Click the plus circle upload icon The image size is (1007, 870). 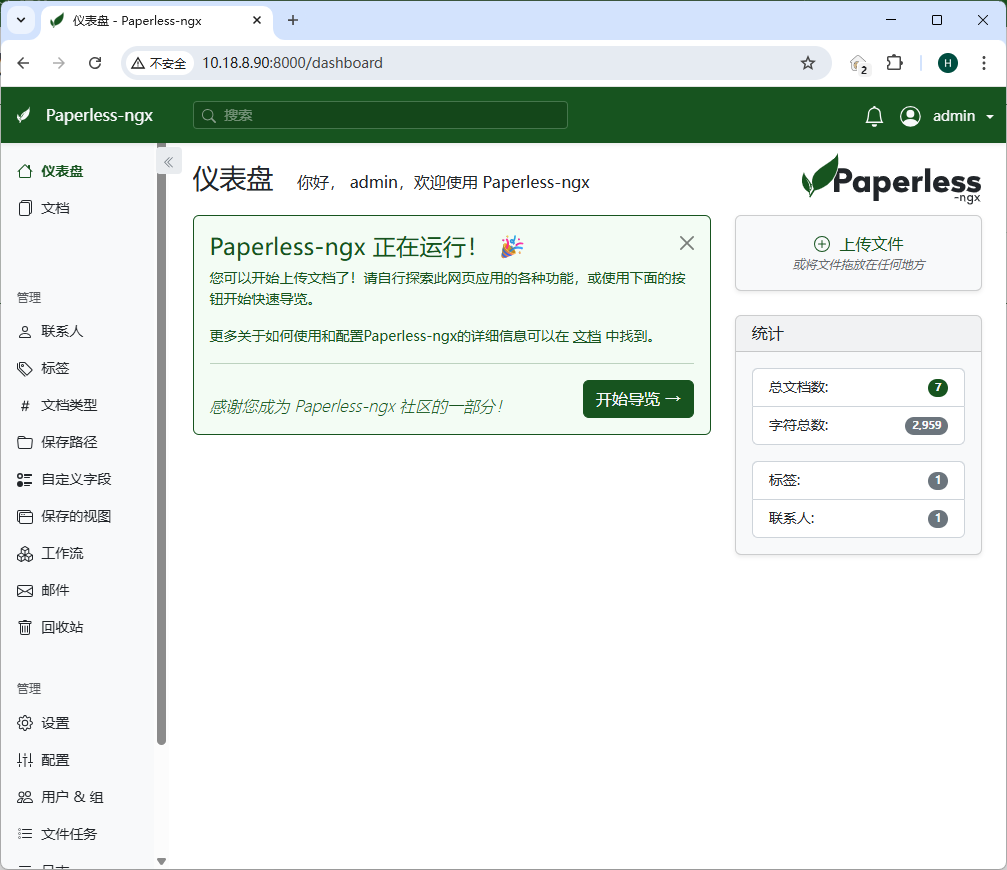click(821, 244)
